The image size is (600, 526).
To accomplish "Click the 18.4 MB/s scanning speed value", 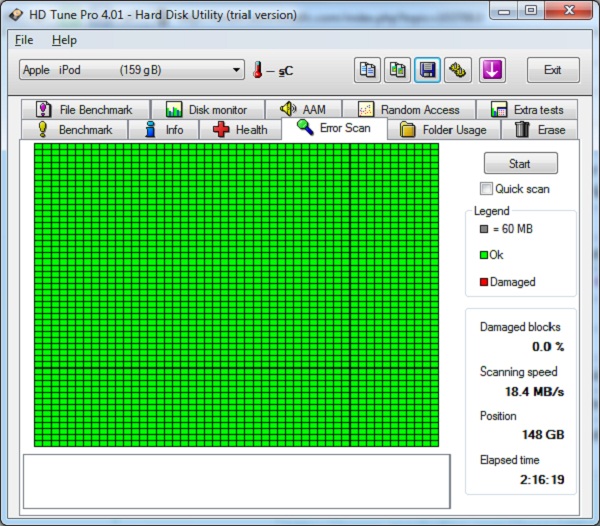I will pos(535,391).
